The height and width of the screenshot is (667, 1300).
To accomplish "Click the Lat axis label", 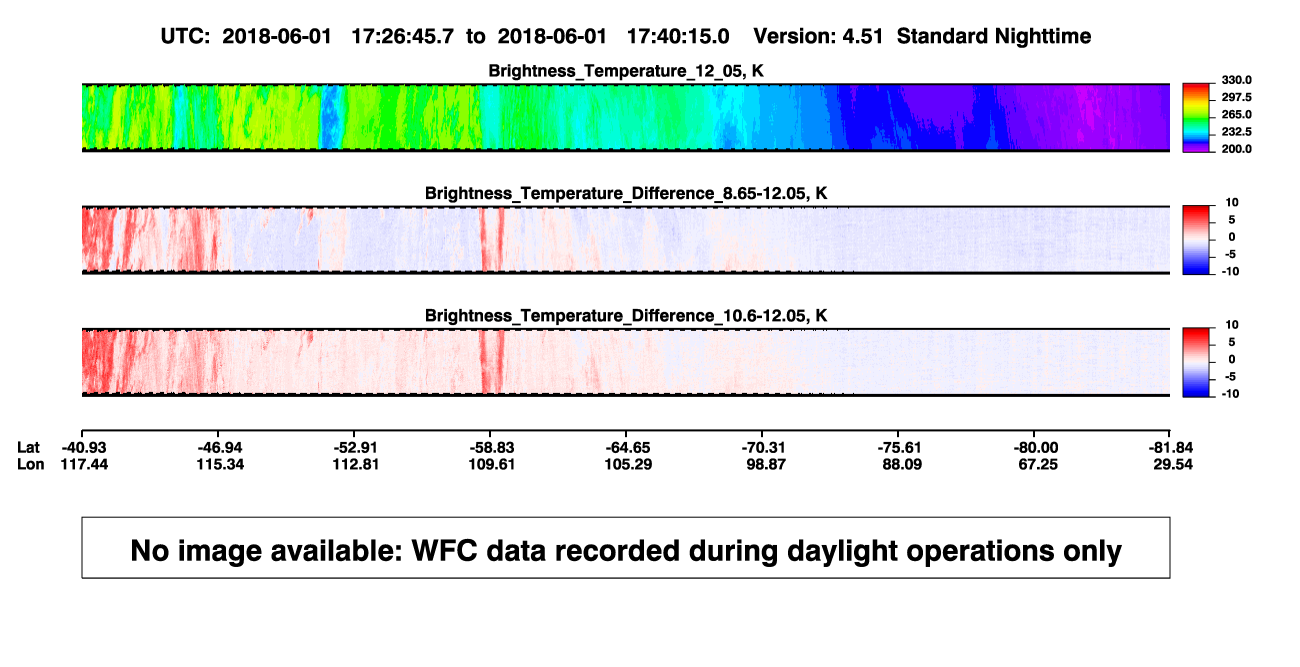I will click(x=29, y=447).
